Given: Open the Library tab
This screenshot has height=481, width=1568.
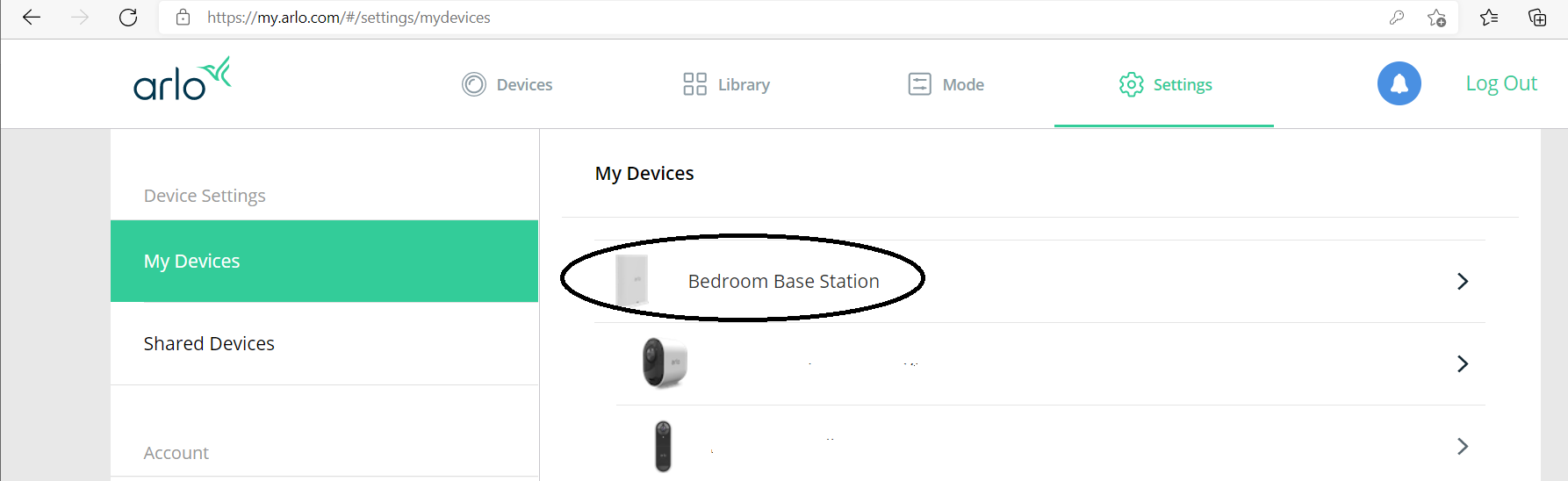Looking at the screenshot, I should 727,84.
